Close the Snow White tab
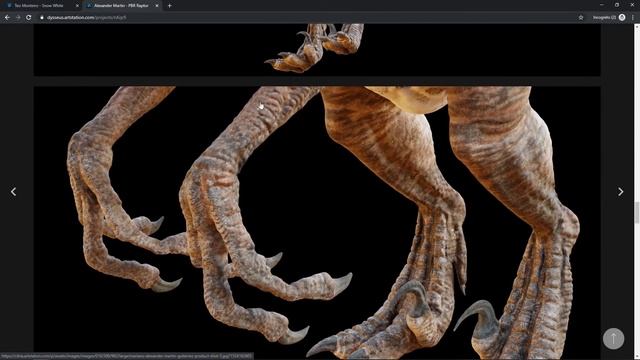This screenshot has height=360, width=640. 77,6
